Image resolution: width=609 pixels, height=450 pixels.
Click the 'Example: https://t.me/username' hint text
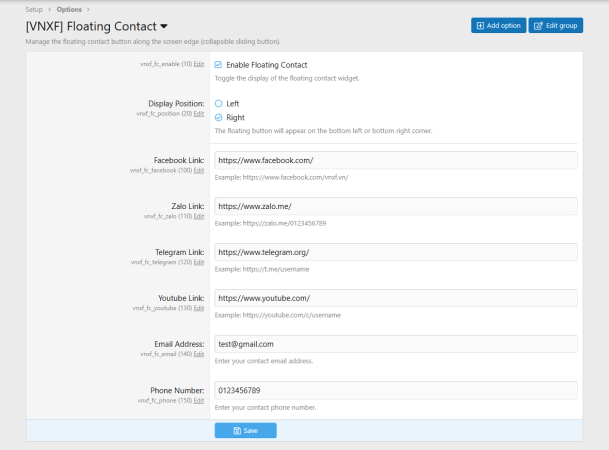262,269
